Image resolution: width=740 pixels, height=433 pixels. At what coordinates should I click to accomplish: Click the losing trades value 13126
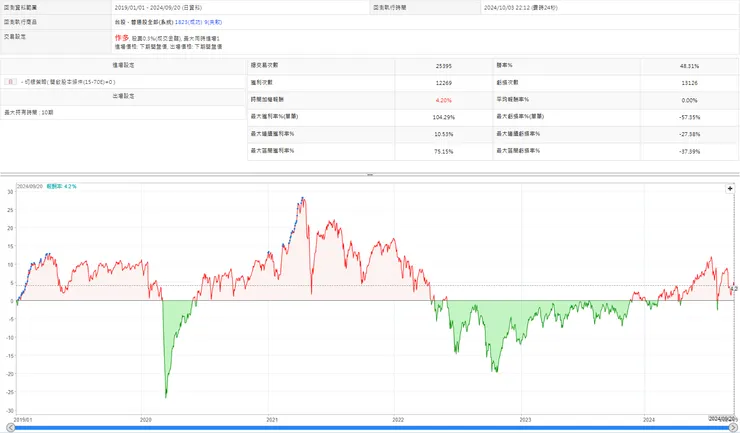(x=690, y=83)
